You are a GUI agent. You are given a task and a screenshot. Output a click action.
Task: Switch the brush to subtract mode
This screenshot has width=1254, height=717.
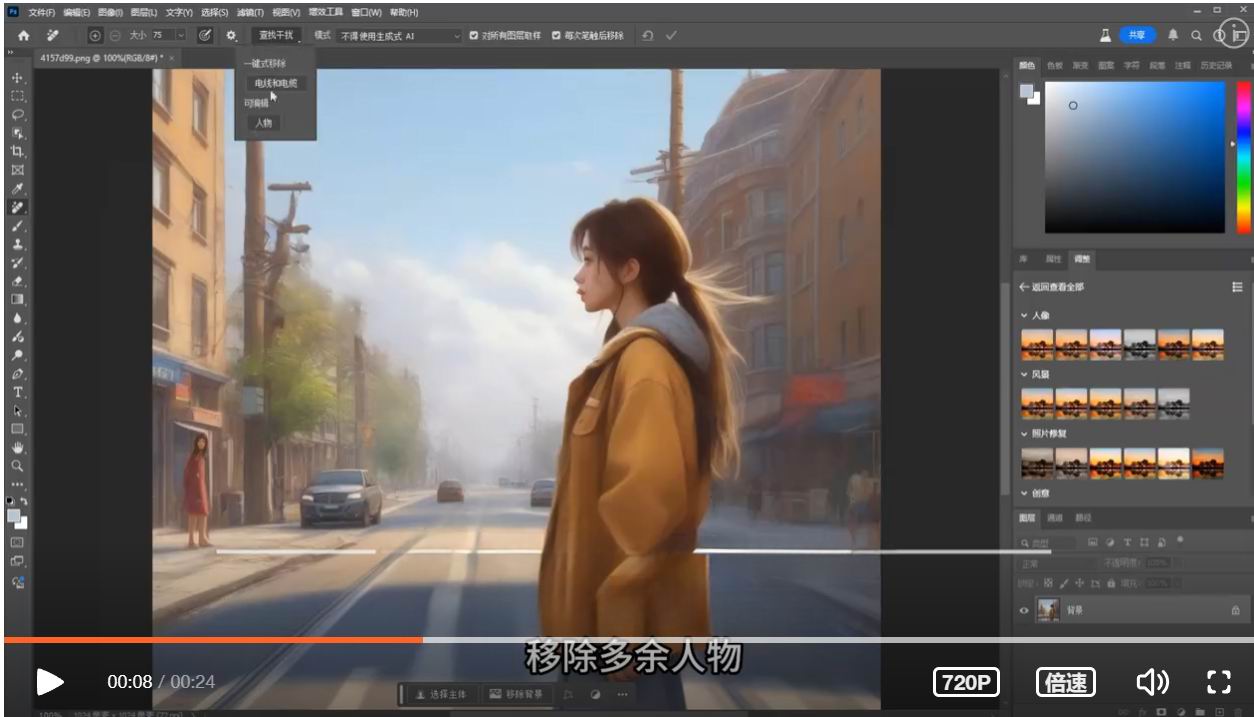pos(114,35)
